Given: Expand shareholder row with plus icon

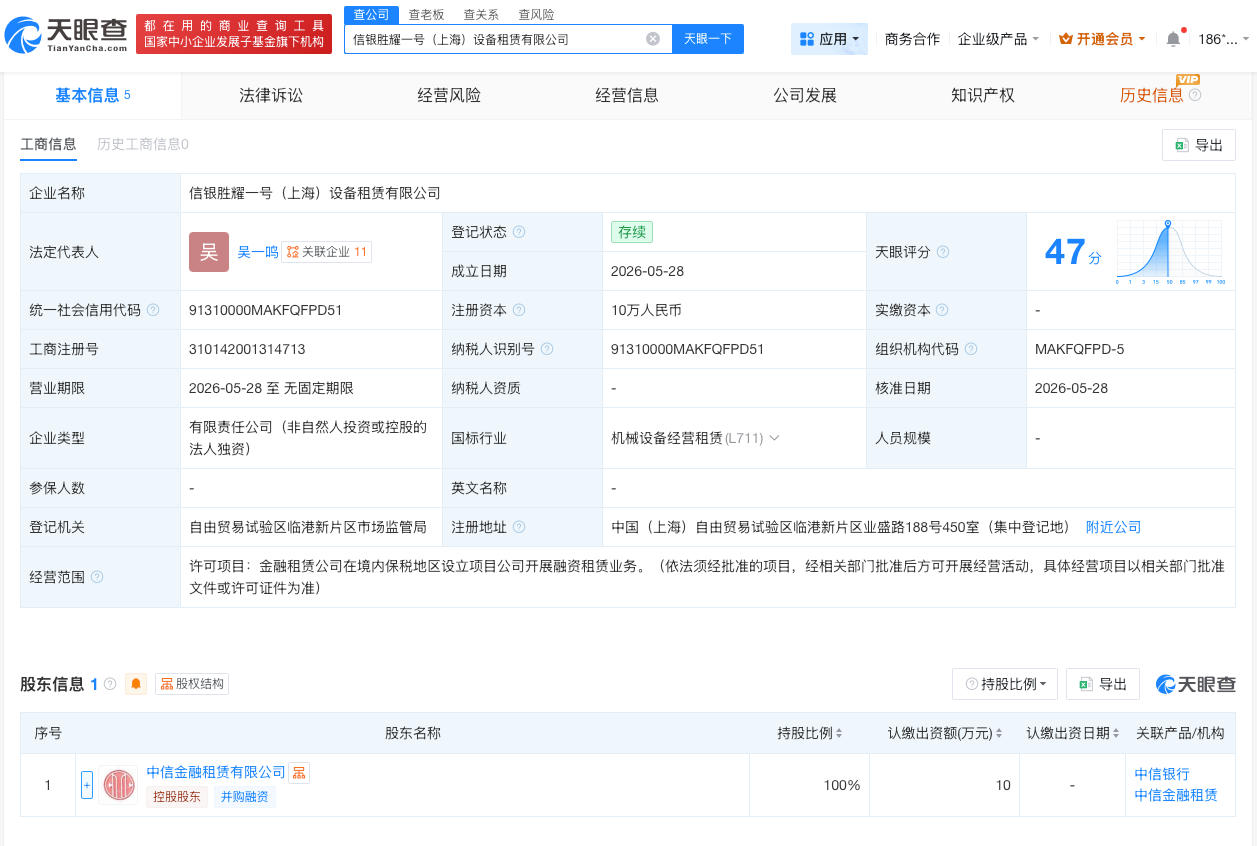Looking at the screenshot, I should click(x=87, y=785).
